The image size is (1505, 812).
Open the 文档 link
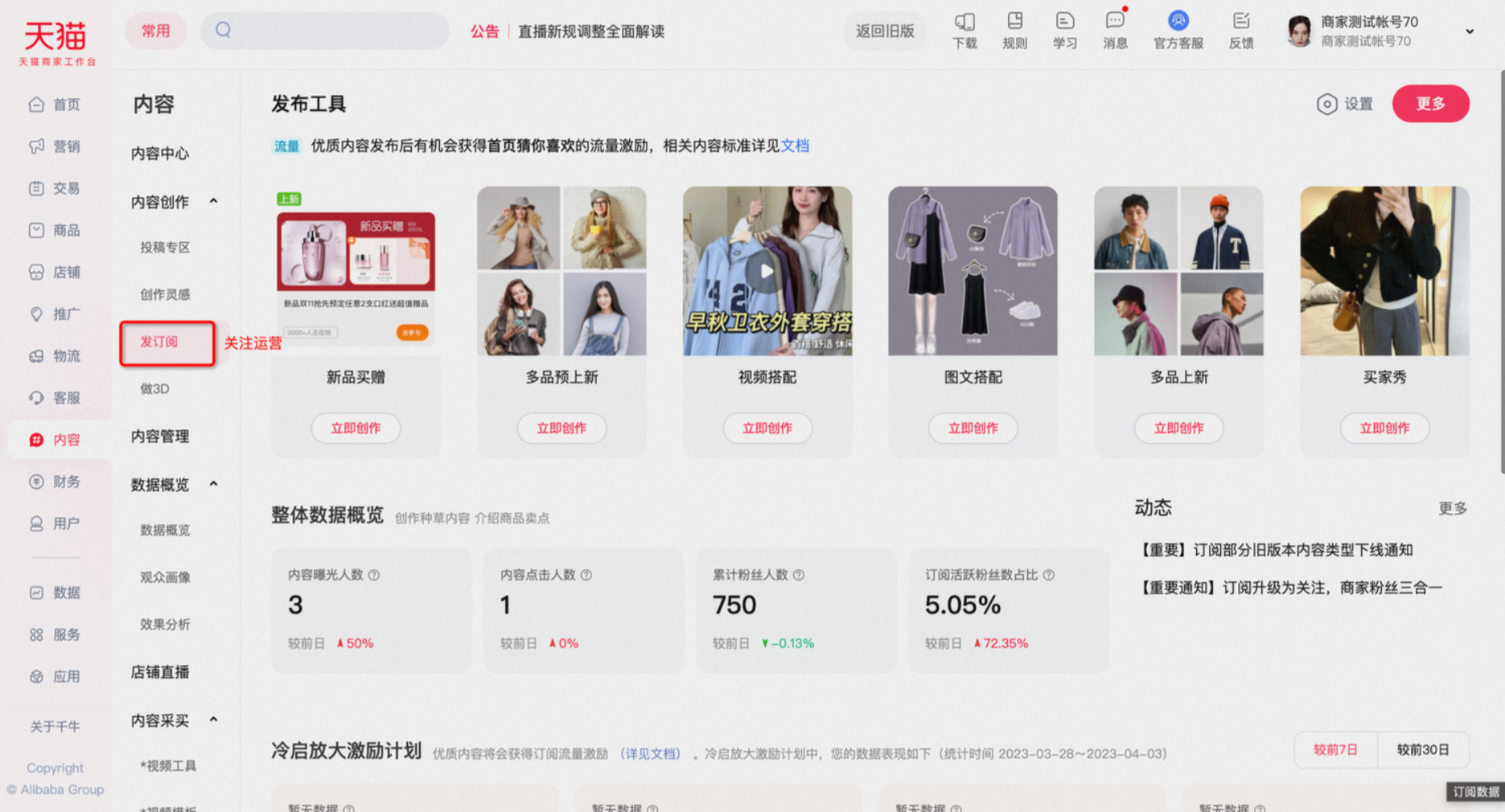point(795,146)
